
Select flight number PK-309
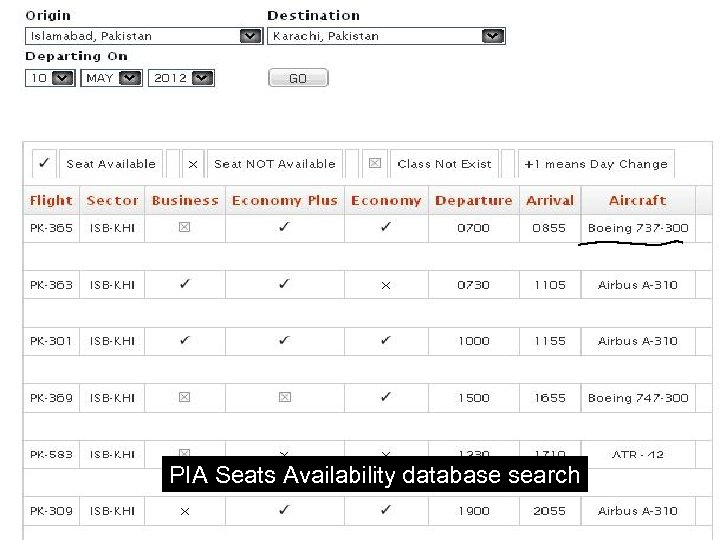pos(51,511)
